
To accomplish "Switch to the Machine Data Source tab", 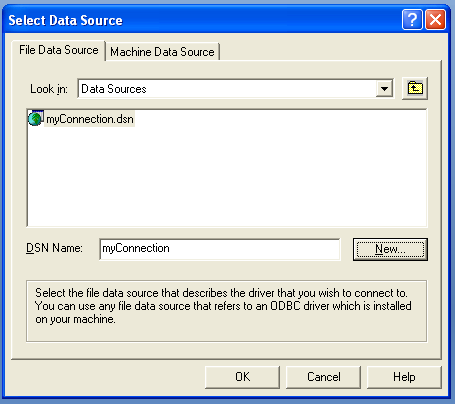I will (x=162, y=52).
